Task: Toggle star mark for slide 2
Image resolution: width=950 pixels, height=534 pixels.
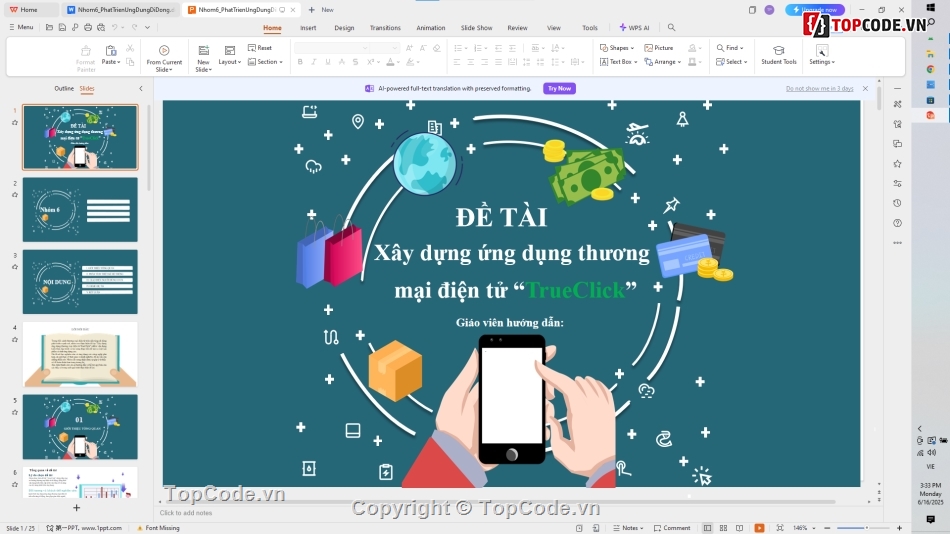Action: point(15,195)
